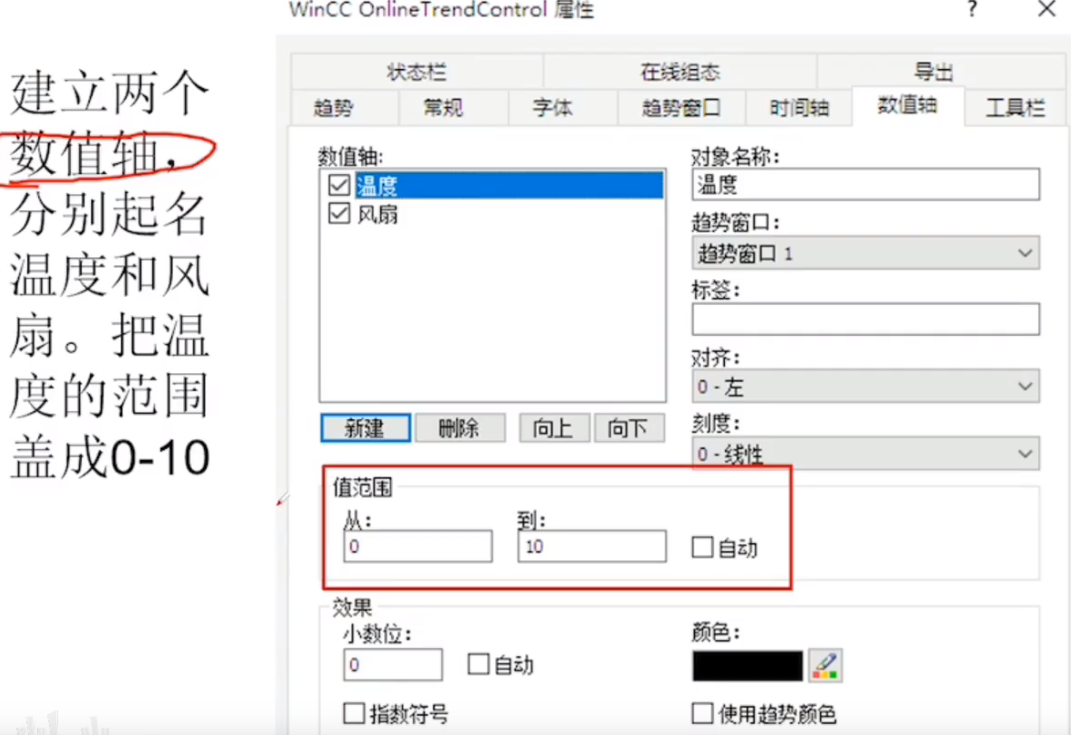The height and width of the screenshot is (735, 1071).
Task: Click the 到 value input field
Action: tap(591, 546)
